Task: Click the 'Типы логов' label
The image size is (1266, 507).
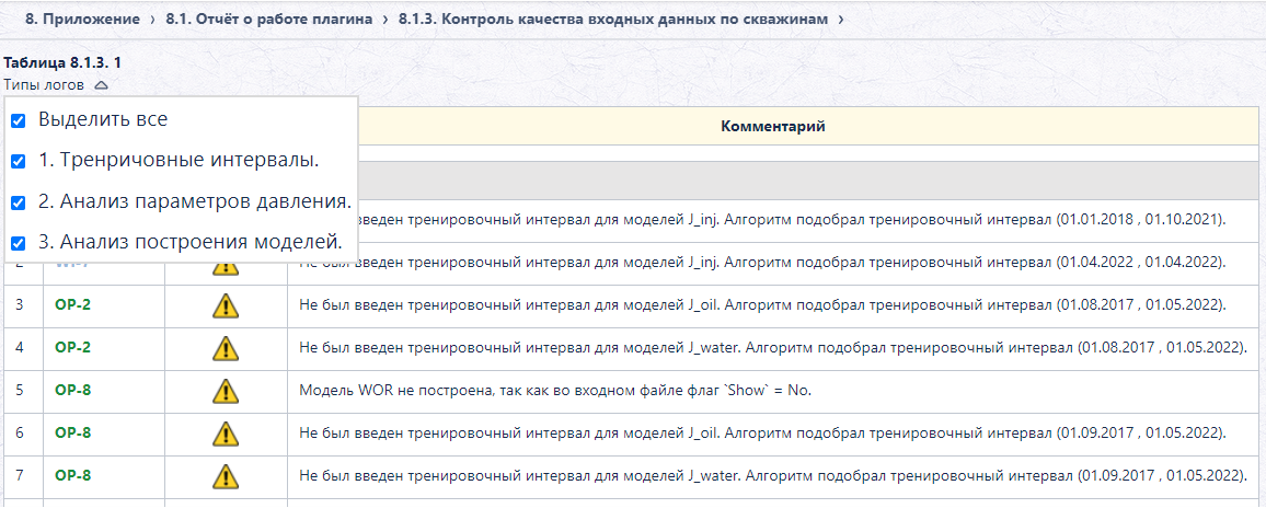Action: click(x=44, y=85)
